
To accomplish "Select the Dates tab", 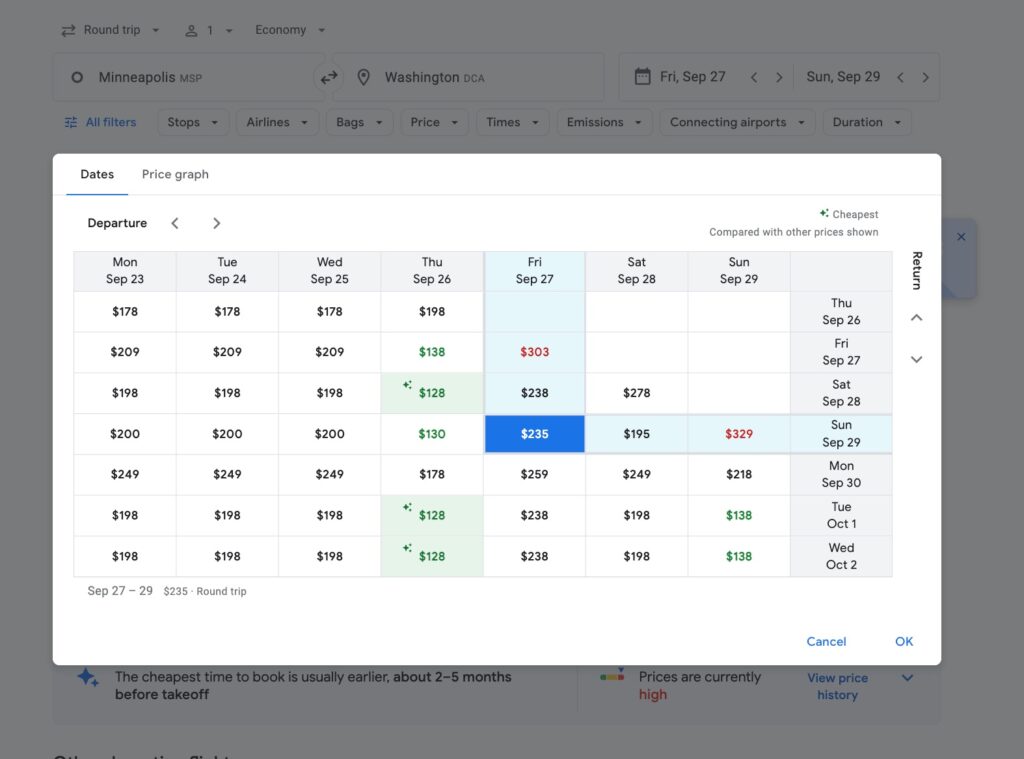I will pos(97,174).
